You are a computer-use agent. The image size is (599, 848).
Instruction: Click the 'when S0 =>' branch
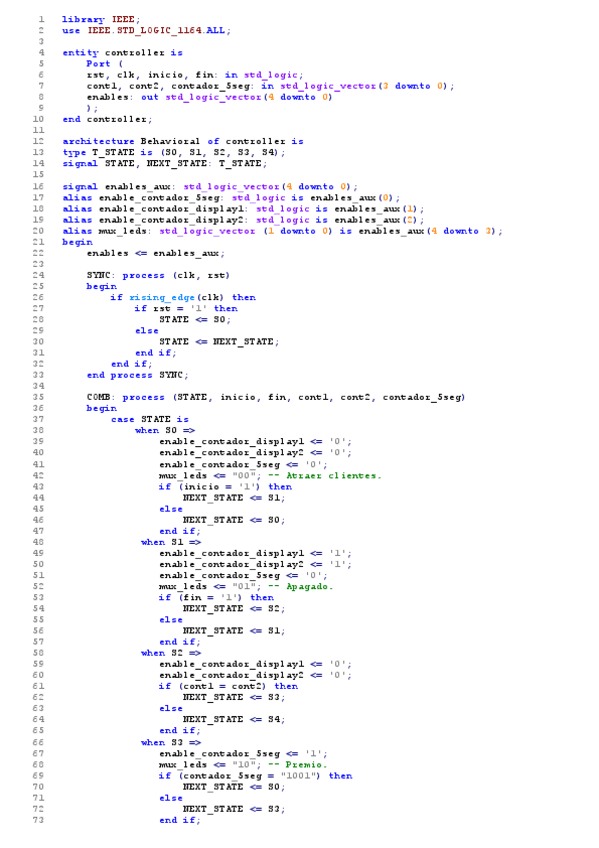tap(165, 431)
